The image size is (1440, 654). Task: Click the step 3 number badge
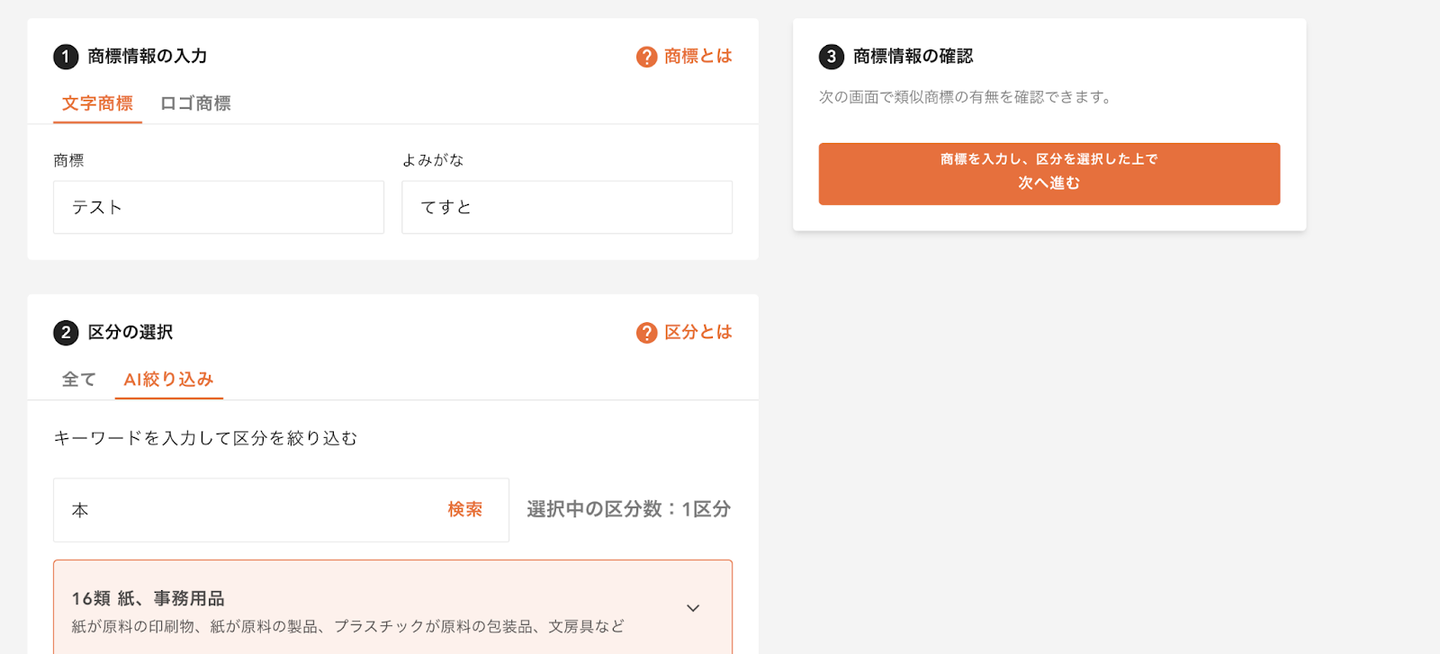[831, 57]
